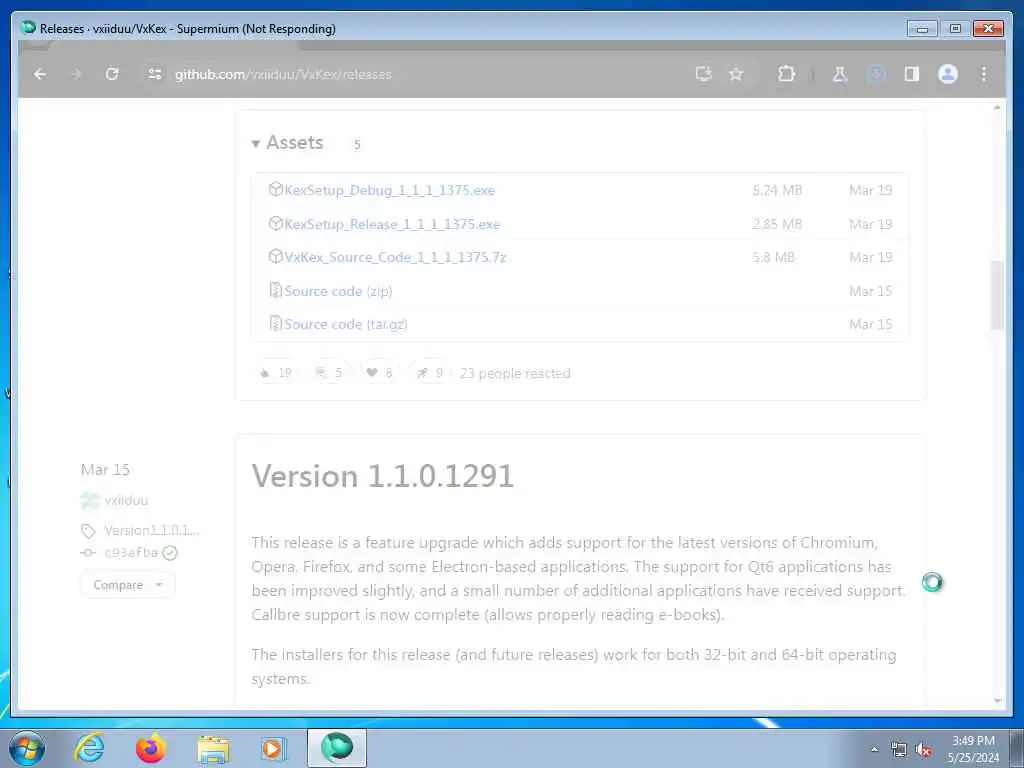The height and width of the screenshot is (768, 1024).
Task: Click the heart reaction with 8
Action: pyautogui.click(x=379, y=373)
